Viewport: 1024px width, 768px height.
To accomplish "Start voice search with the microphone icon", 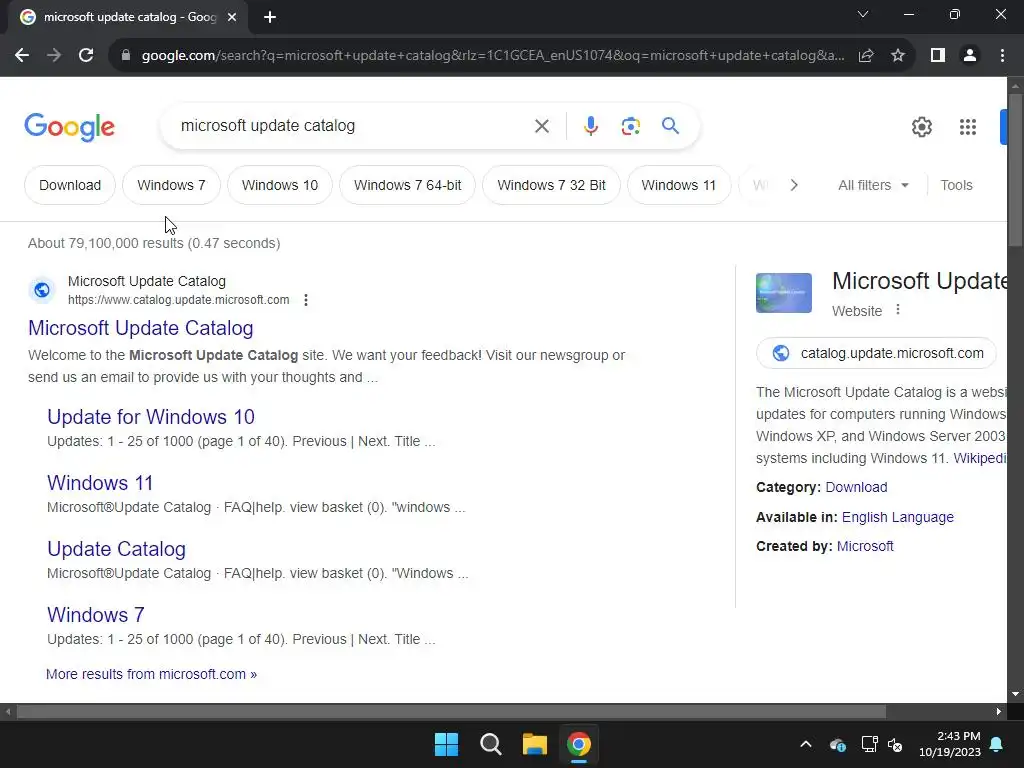I will point(590,126).
